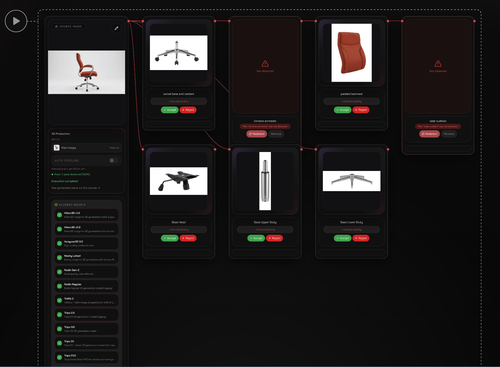
Task: Toggle the Hitem3D v1.5 model check
Action: coord(59,215)
